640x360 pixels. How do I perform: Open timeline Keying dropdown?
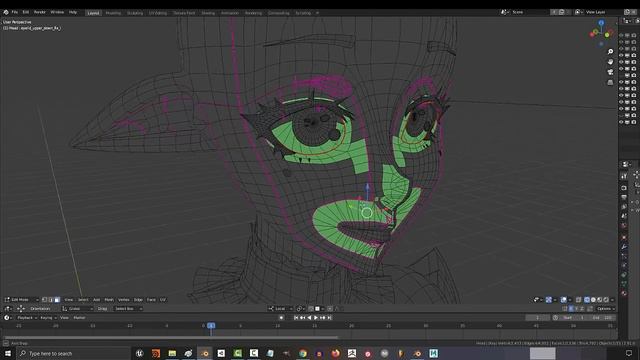click(x=48, y=318)
